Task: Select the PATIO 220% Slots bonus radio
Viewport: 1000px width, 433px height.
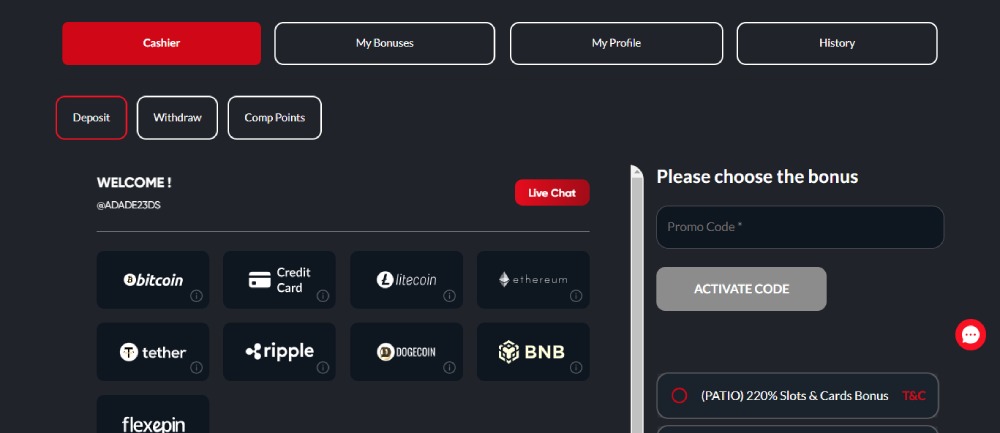Action: tap(679, 396)
